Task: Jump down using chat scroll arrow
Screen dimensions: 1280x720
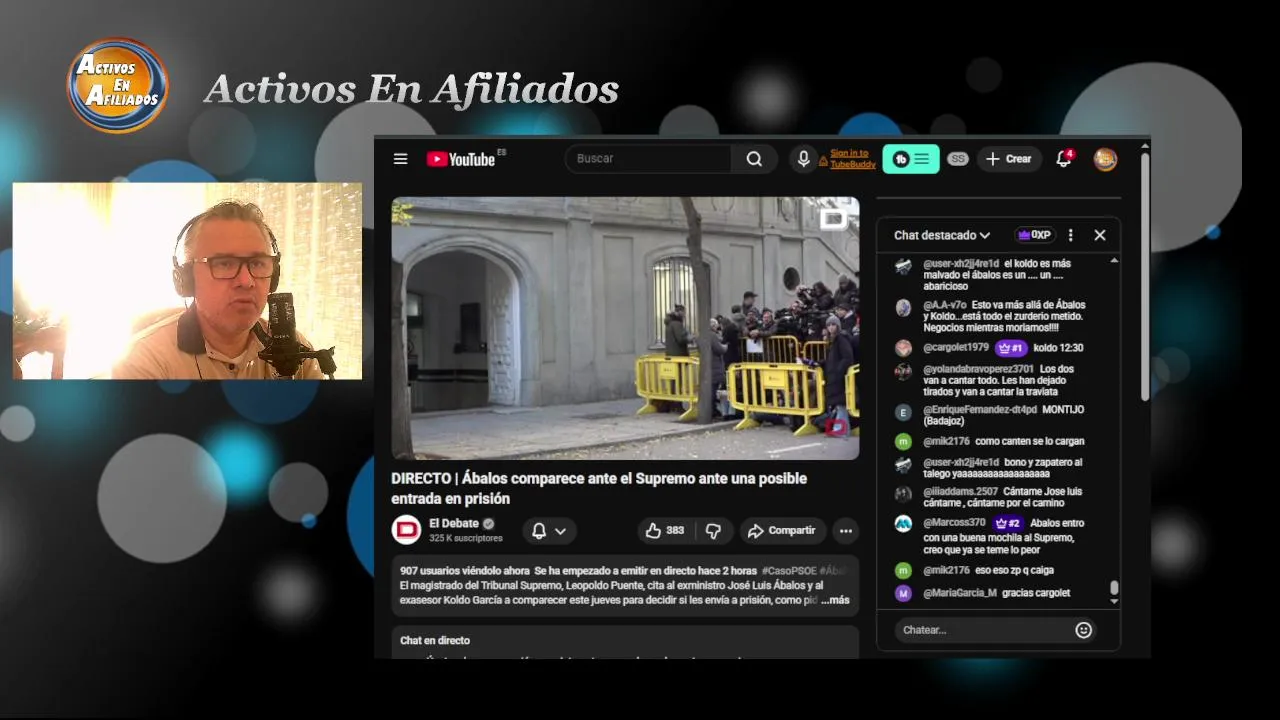Action: [1114, 602]
